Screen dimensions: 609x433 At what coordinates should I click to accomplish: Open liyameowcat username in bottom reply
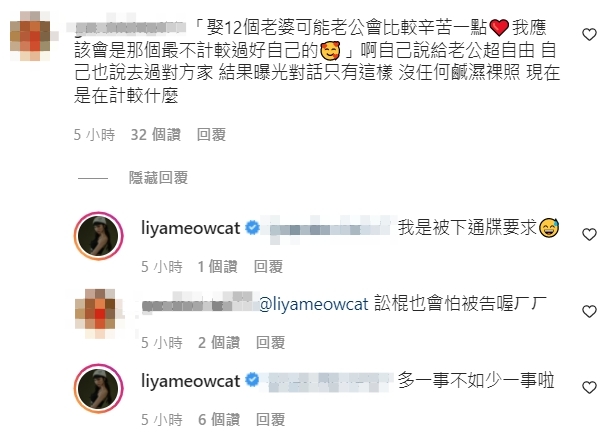coord(190,381)
